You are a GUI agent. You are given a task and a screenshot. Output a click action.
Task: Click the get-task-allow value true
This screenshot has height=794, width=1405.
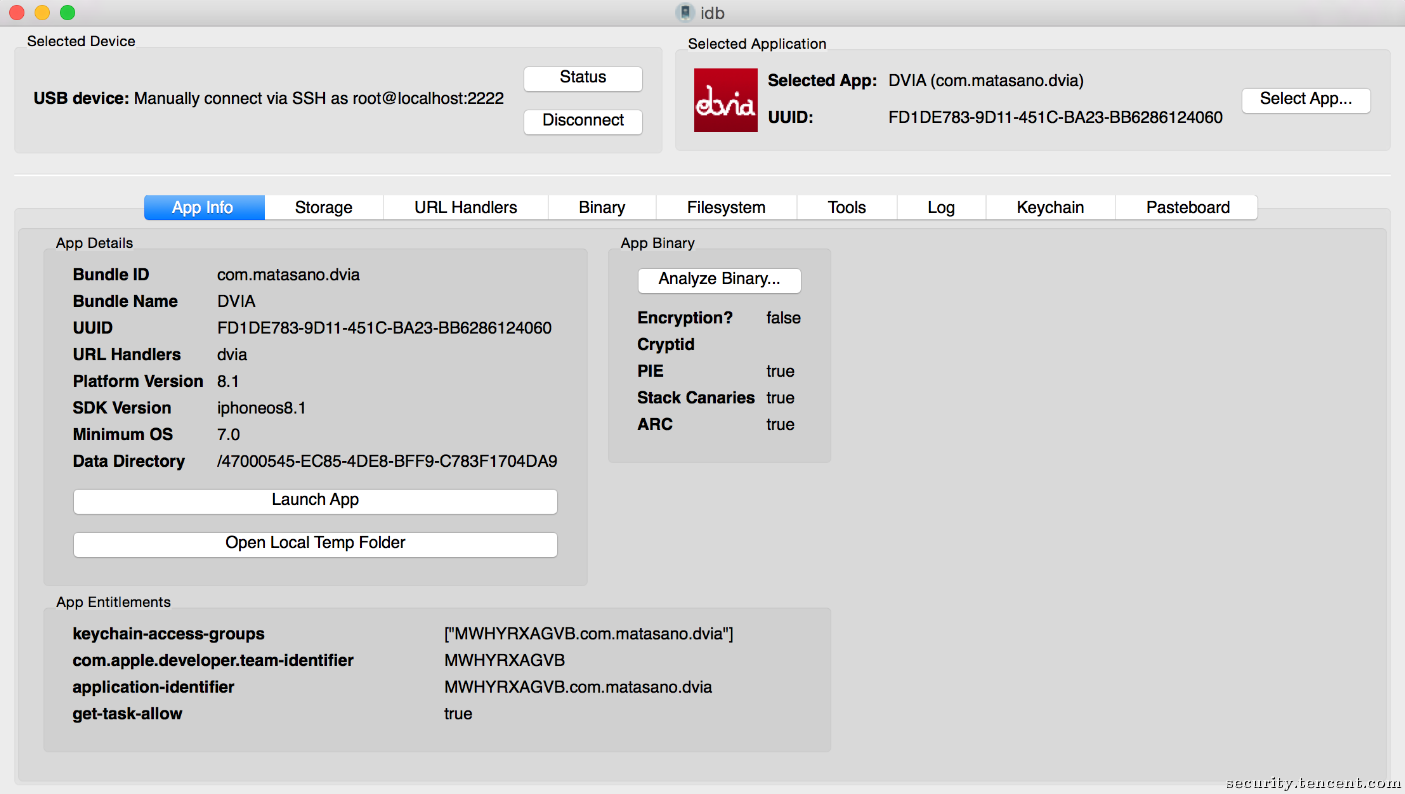pyautogui.click(x=458, y=714)
